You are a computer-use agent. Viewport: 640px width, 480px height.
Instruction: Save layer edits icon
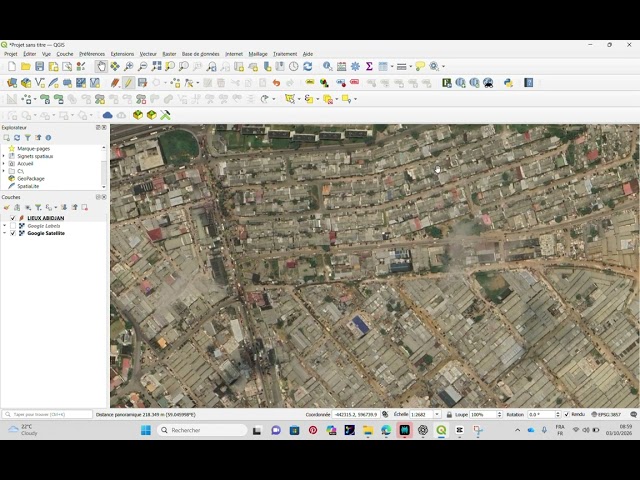142,83
